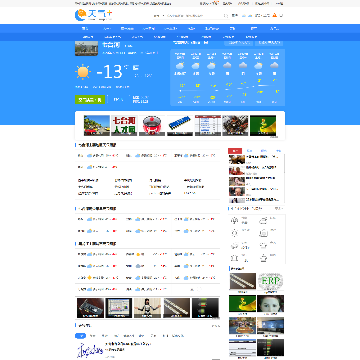Open the casino table thumbnail in sidebar
360x360 pixels.
(x=243, y=326)
